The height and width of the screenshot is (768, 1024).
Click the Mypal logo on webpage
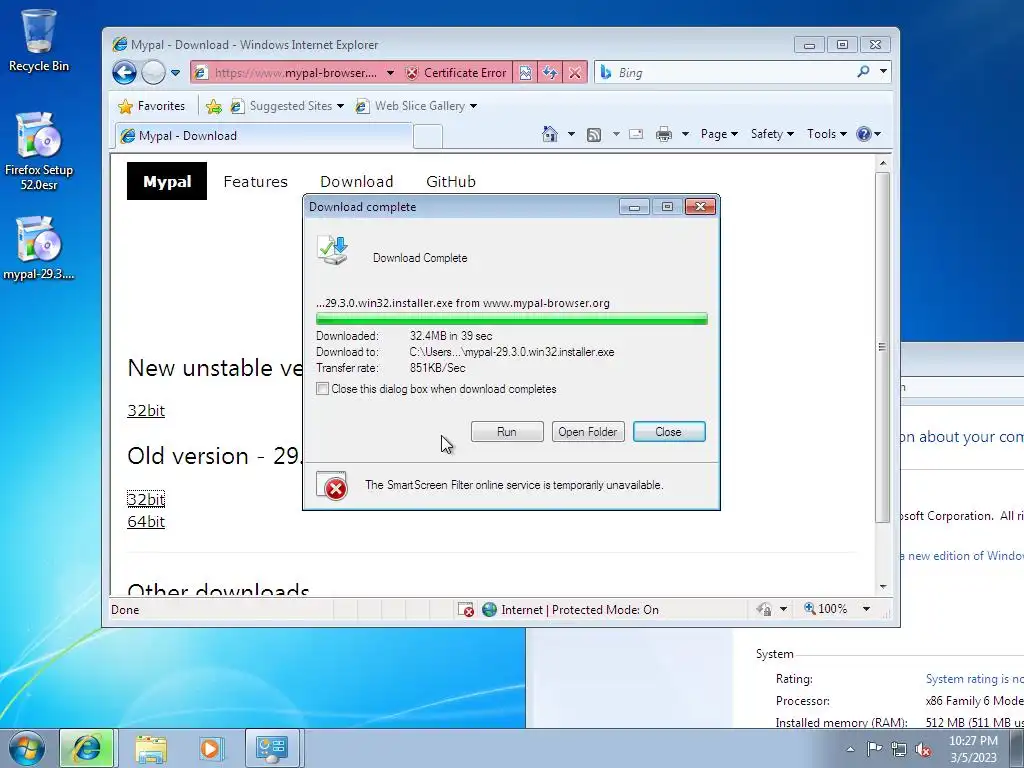click(167, 181)
